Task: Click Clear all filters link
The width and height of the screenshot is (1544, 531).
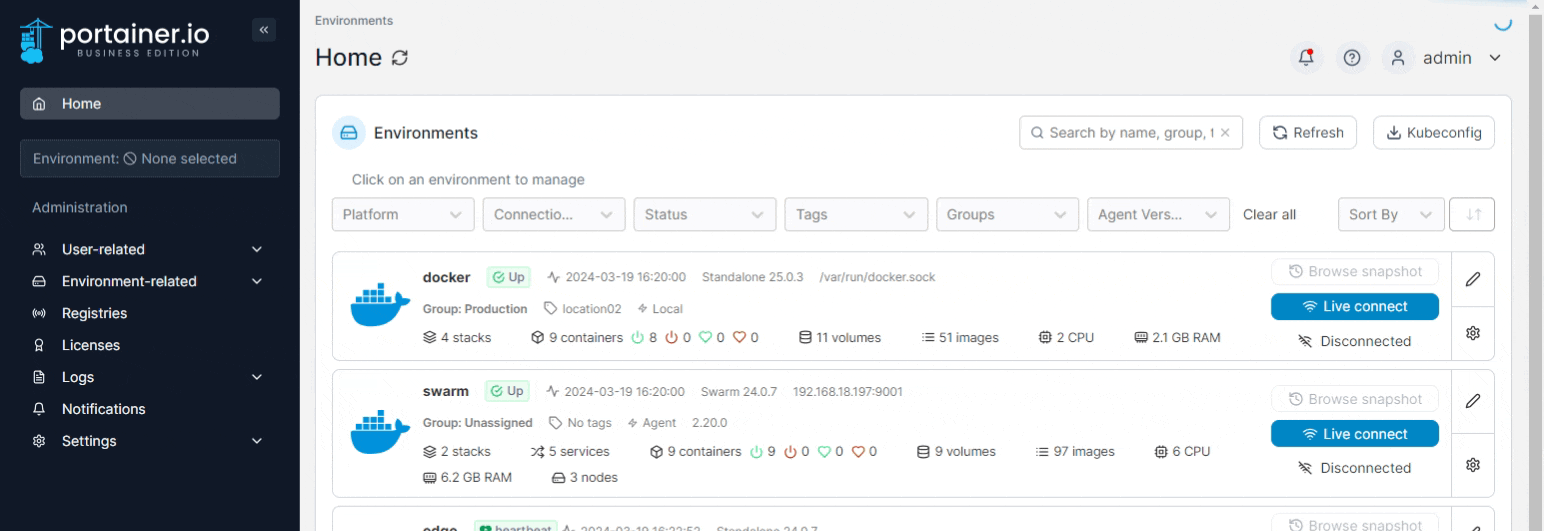Action: 1269,215
